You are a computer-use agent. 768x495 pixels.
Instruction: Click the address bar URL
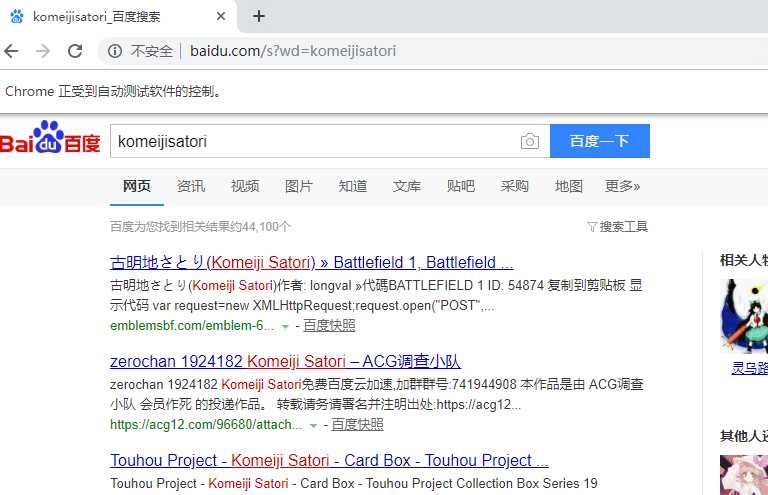pos(293,51)
